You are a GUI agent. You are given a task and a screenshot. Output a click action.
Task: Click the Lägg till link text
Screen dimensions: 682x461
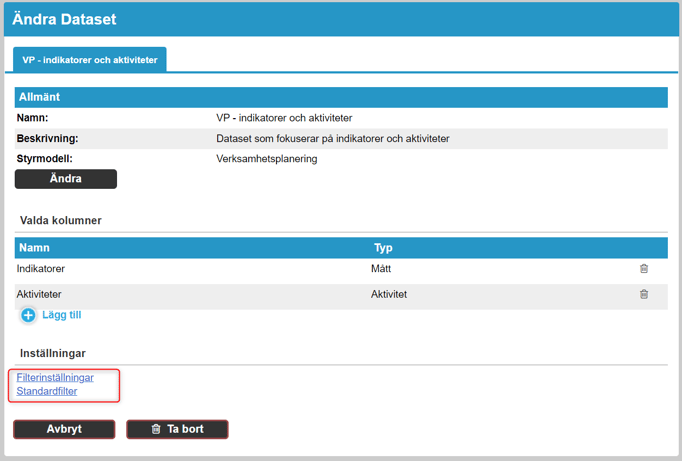61,315
